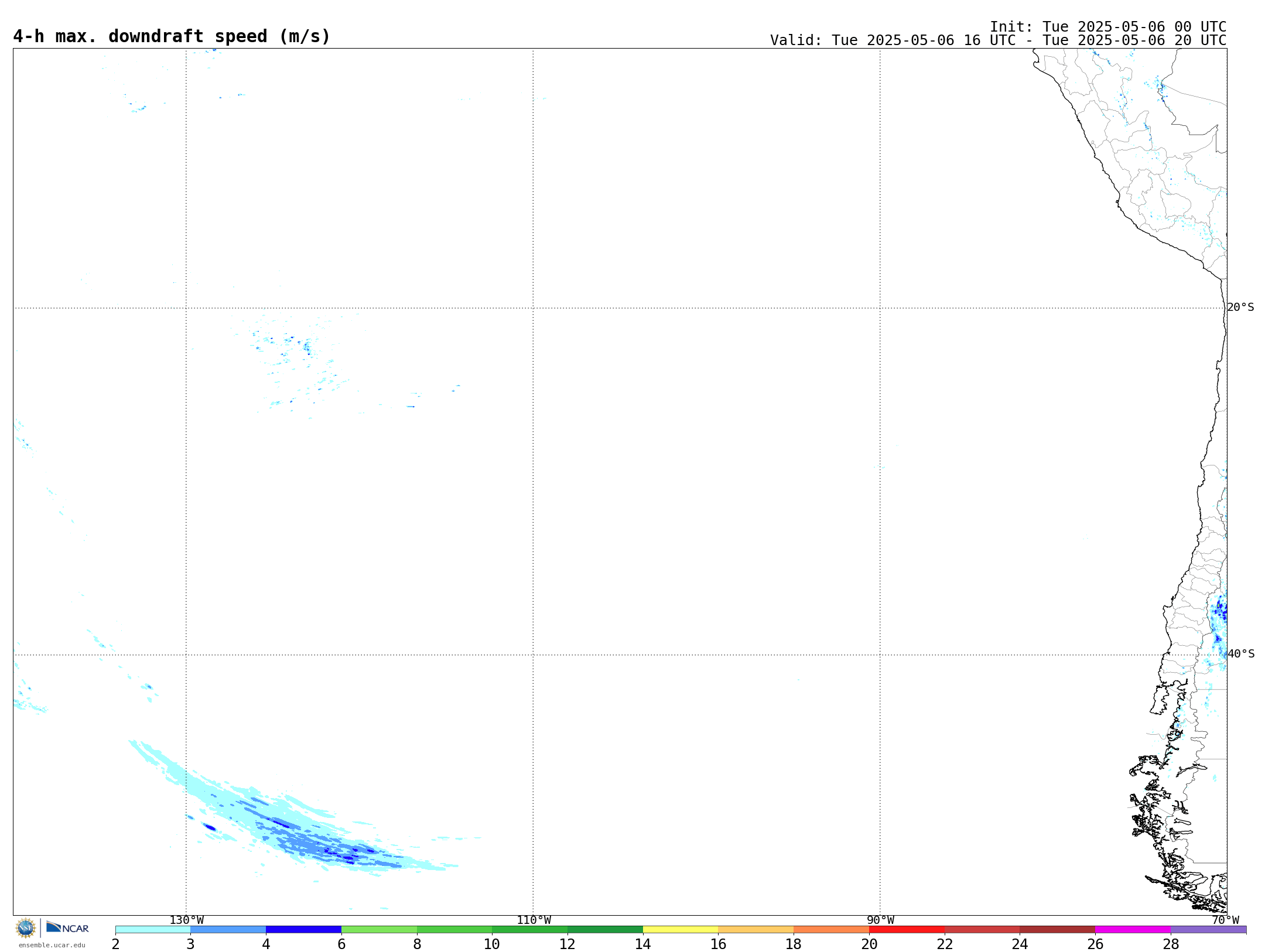Click the colorbar tick label '22'
This screenshot has width=1265, height=952.
point(945,944)
